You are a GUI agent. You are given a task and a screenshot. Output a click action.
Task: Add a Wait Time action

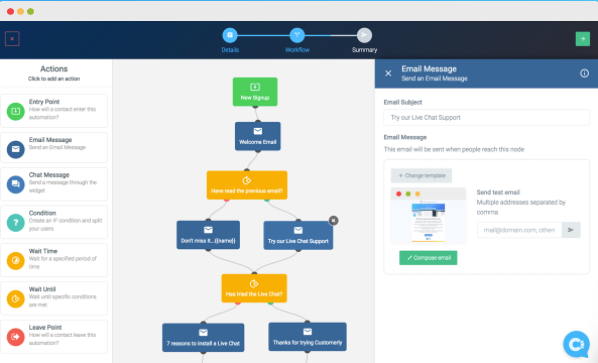click(54, 260)
